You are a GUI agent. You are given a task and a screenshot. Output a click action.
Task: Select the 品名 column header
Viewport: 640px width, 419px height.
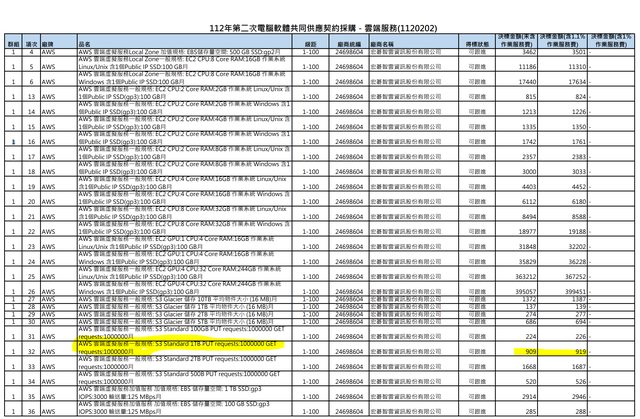86,46
